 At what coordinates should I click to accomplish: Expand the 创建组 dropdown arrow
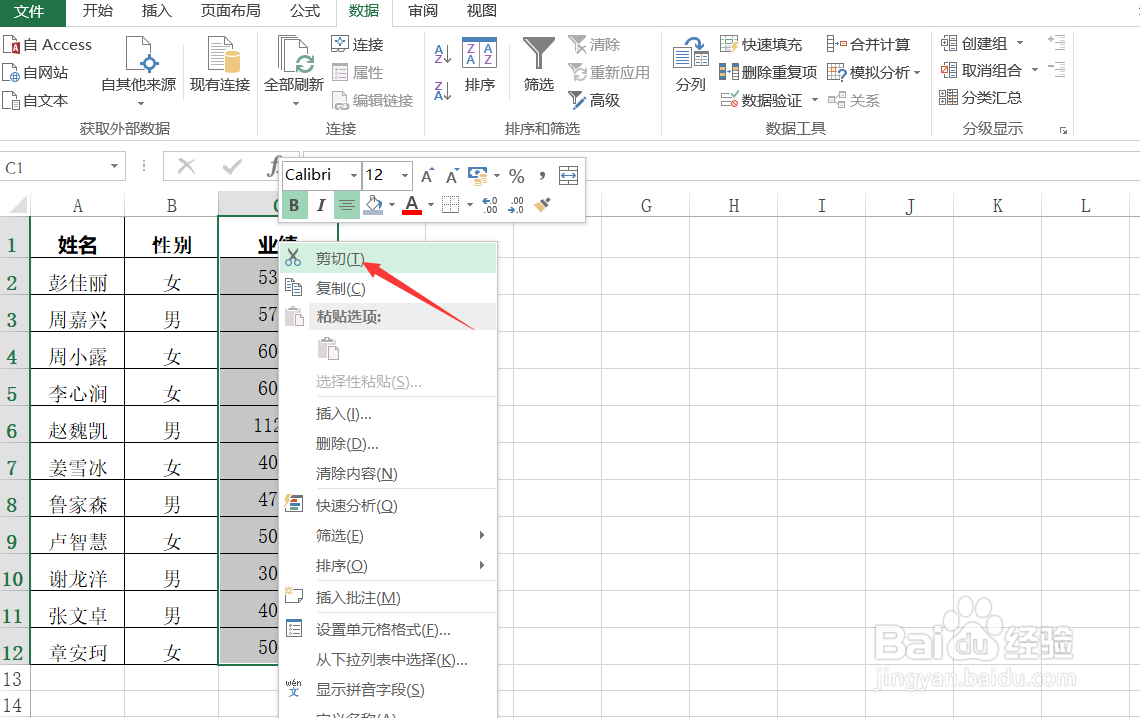point(1019,44)
